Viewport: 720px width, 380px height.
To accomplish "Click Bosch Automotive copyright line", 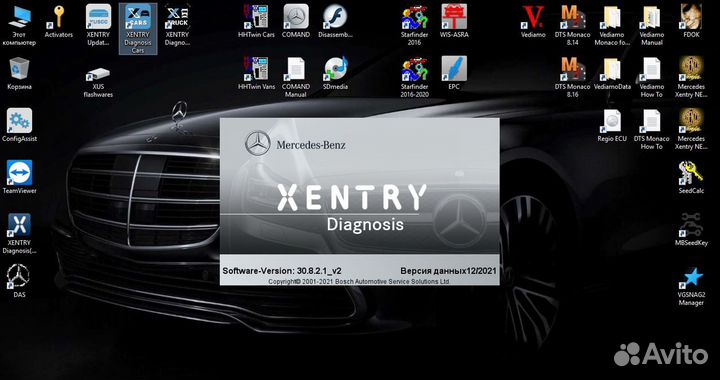I will [x=359, y=281].
